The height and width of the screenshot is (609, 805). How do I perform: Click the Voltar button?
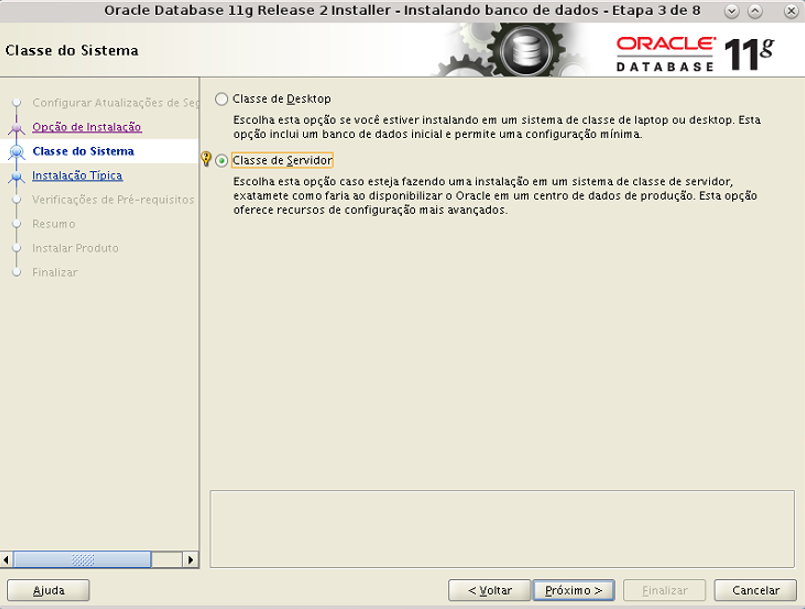tap(489, 591)
